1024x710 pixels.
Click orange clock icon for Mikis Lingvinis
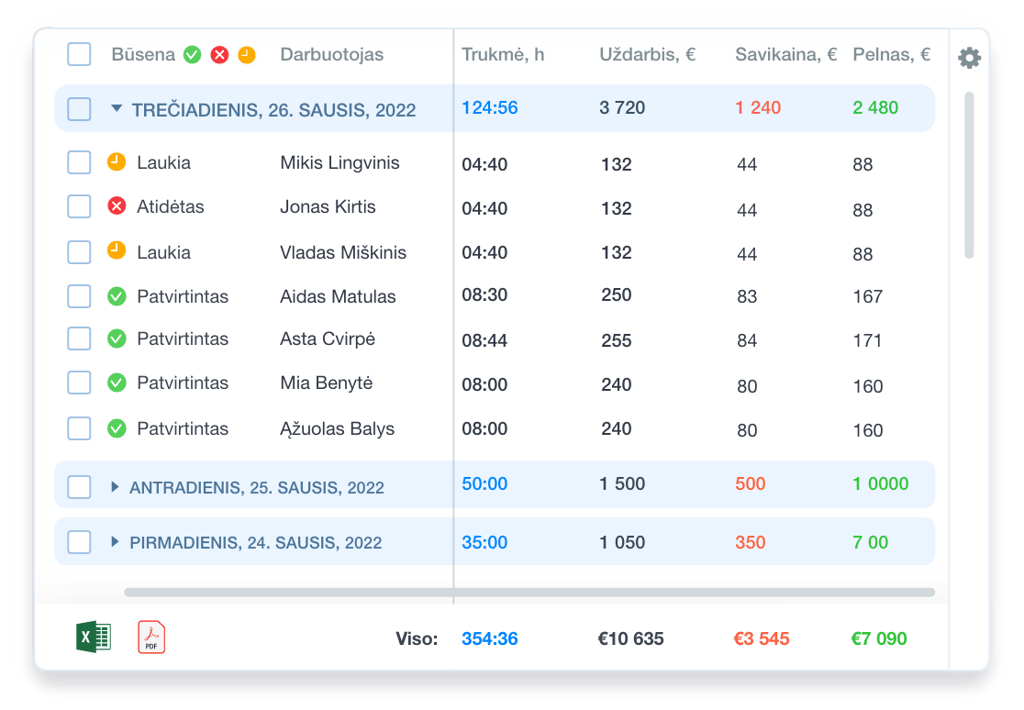click(x=117, y=162)
